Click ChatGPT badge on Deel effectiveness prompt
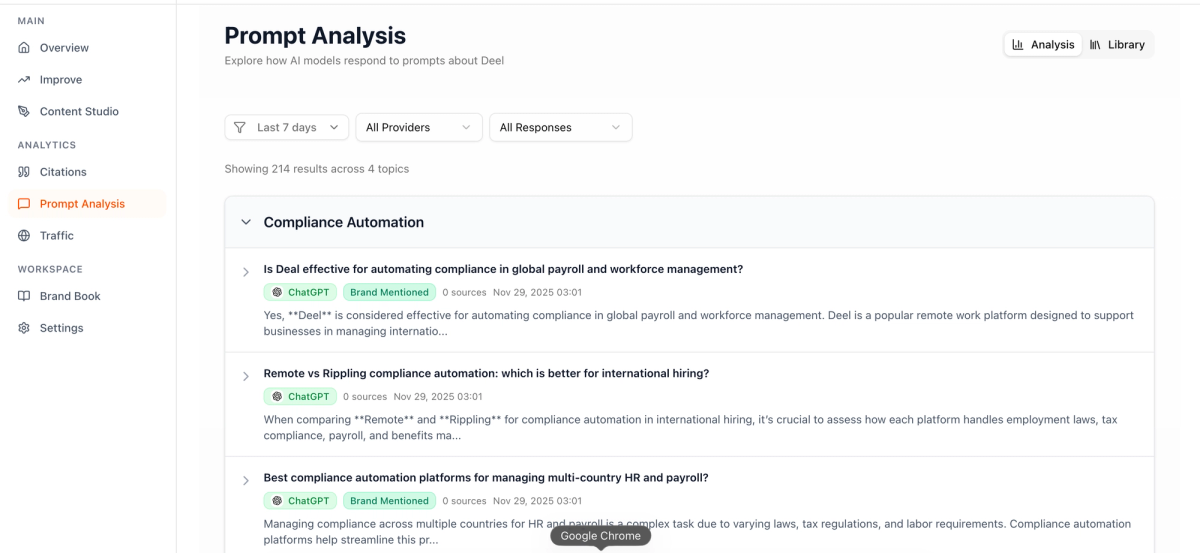 (301, 293)
